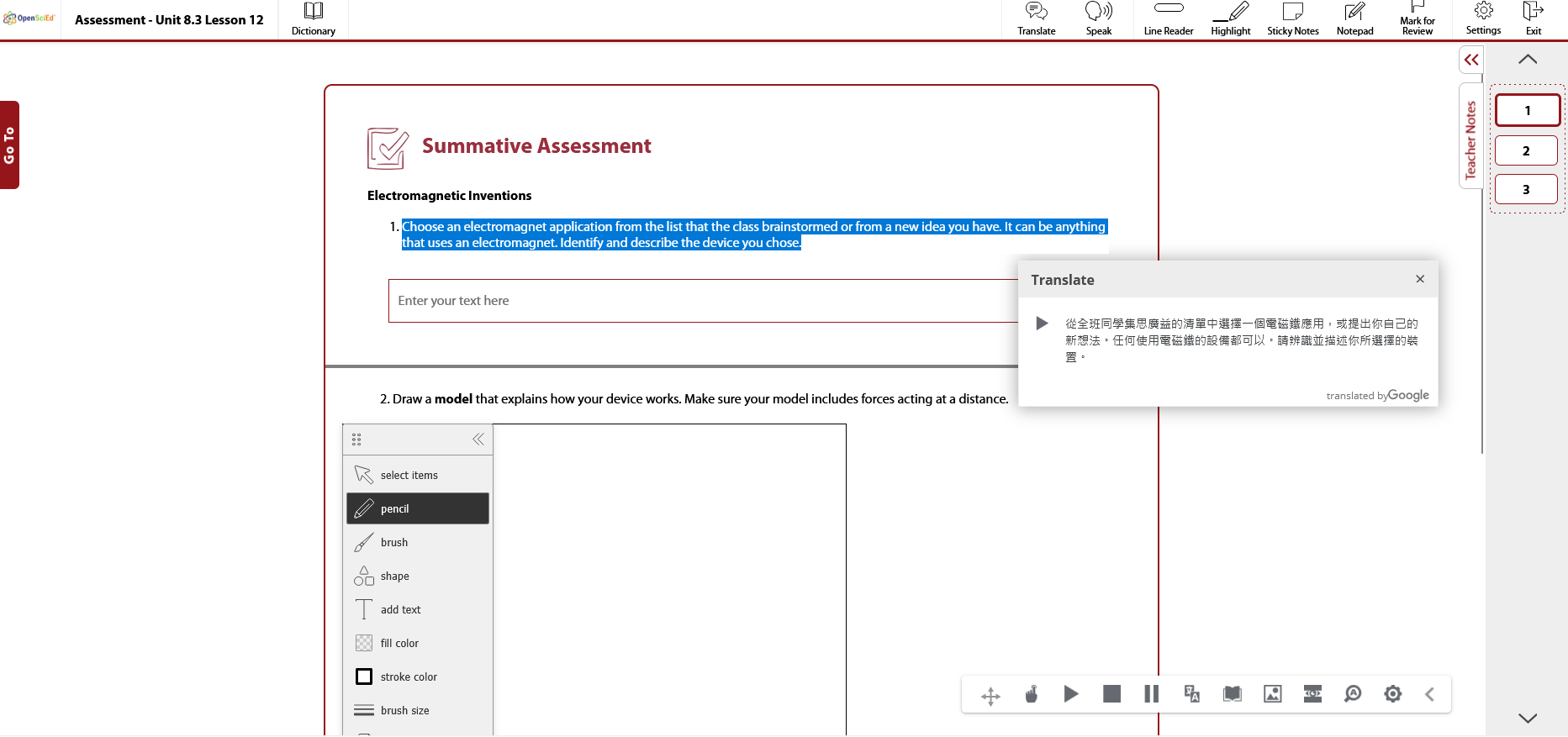Pause reading on the floating toolbar

tap(1151, 693)
